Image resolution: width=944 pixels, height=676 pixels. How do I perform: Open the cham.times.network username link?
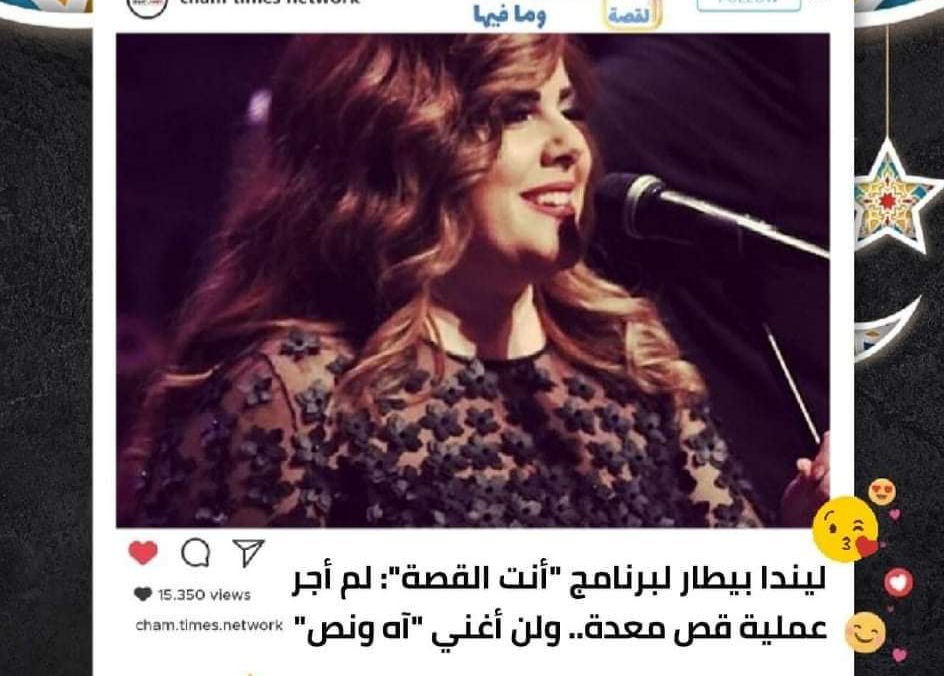point(209,625)
